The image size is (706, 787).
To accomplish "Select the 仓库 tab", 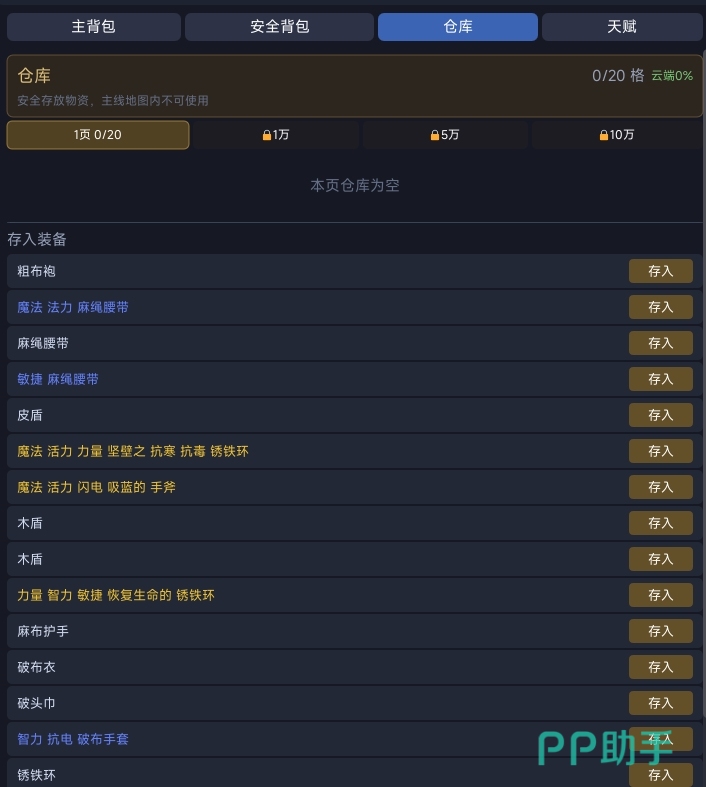I will click(457, 27).
